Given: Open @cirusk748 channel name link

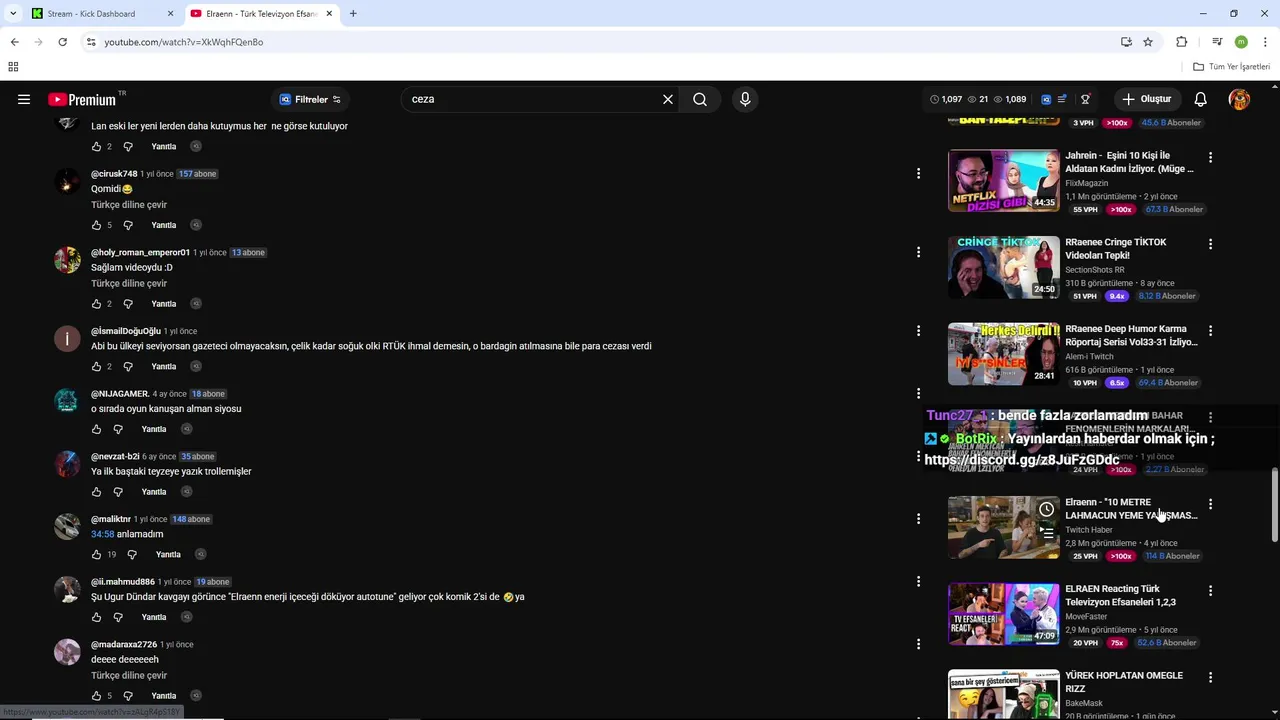Looking at the screenshot, I should [x=114, y=174].
